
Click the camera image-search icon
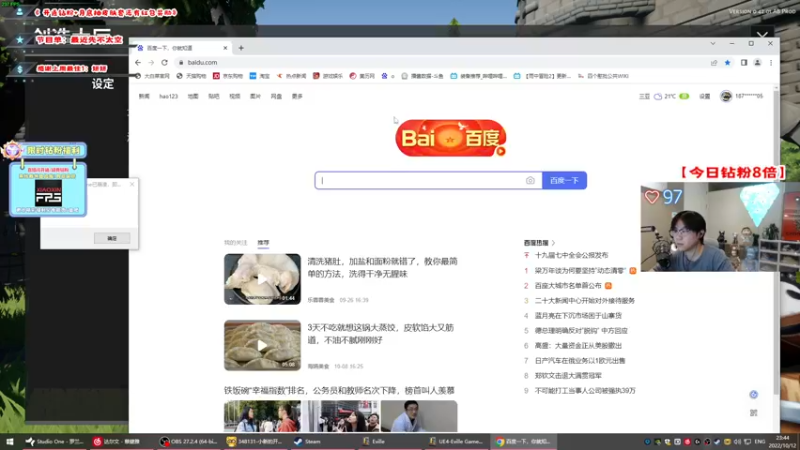[x=530, y=181]
